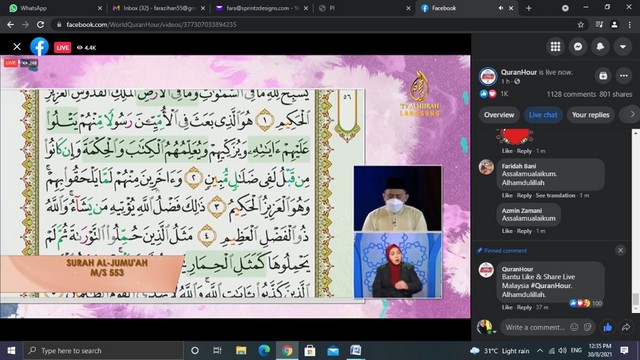
Task: Click the live chat scrollbar
Action: (636, 220)
